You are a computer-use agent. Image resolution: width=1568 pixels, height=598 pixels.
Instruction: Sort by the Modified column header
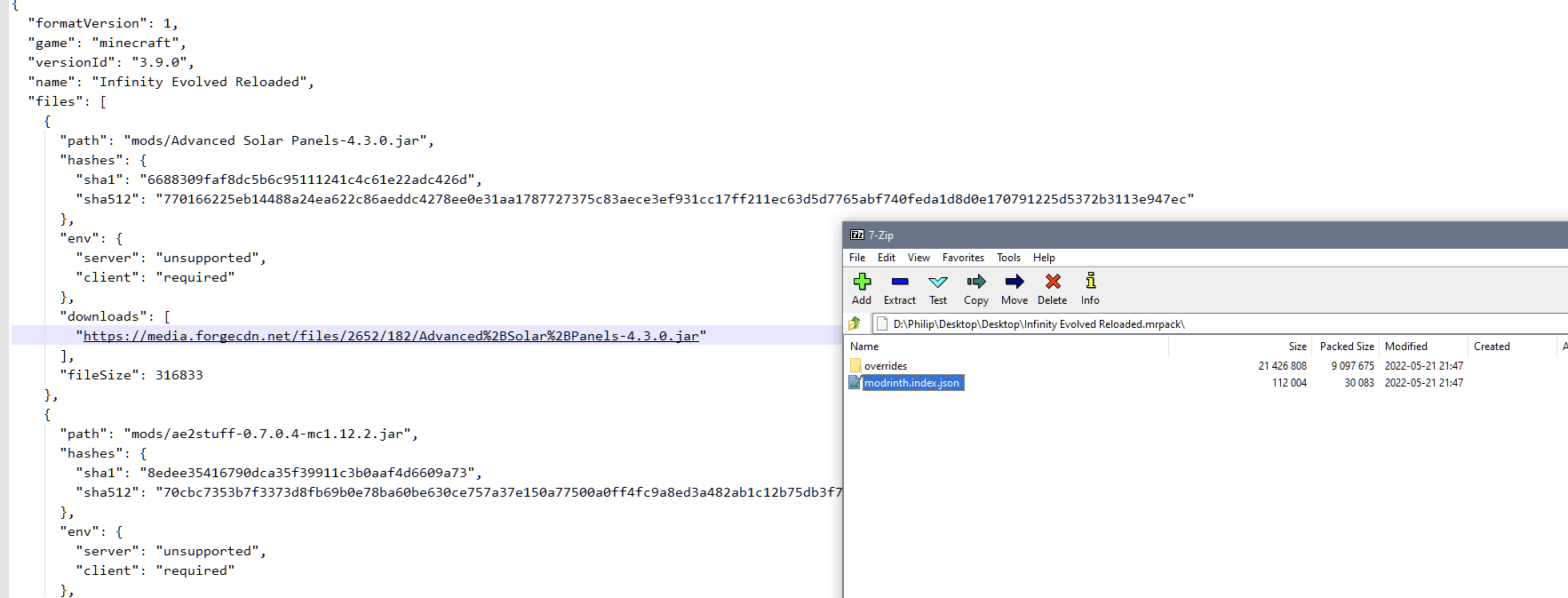[1424, 347]
